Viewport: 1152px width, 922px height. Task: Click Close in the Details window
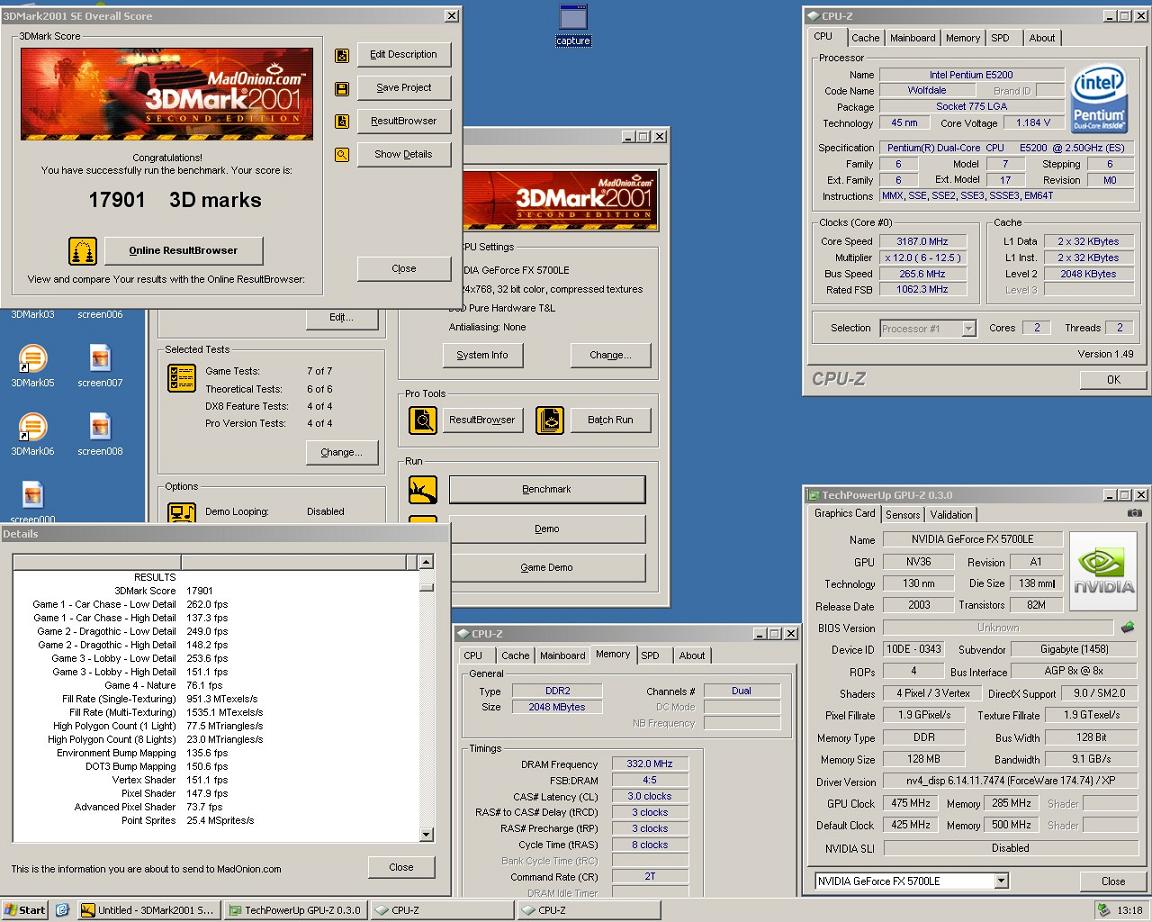coord(401,868)
